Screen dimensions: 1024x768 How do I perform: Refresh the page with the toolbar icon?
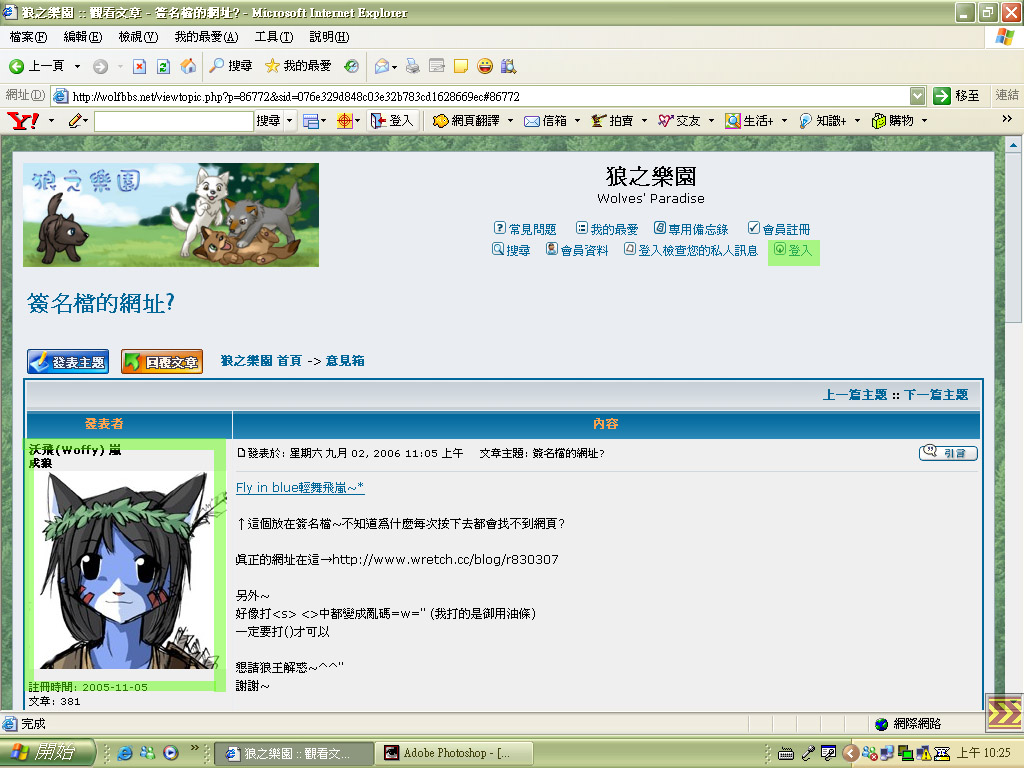pos(164,66)
